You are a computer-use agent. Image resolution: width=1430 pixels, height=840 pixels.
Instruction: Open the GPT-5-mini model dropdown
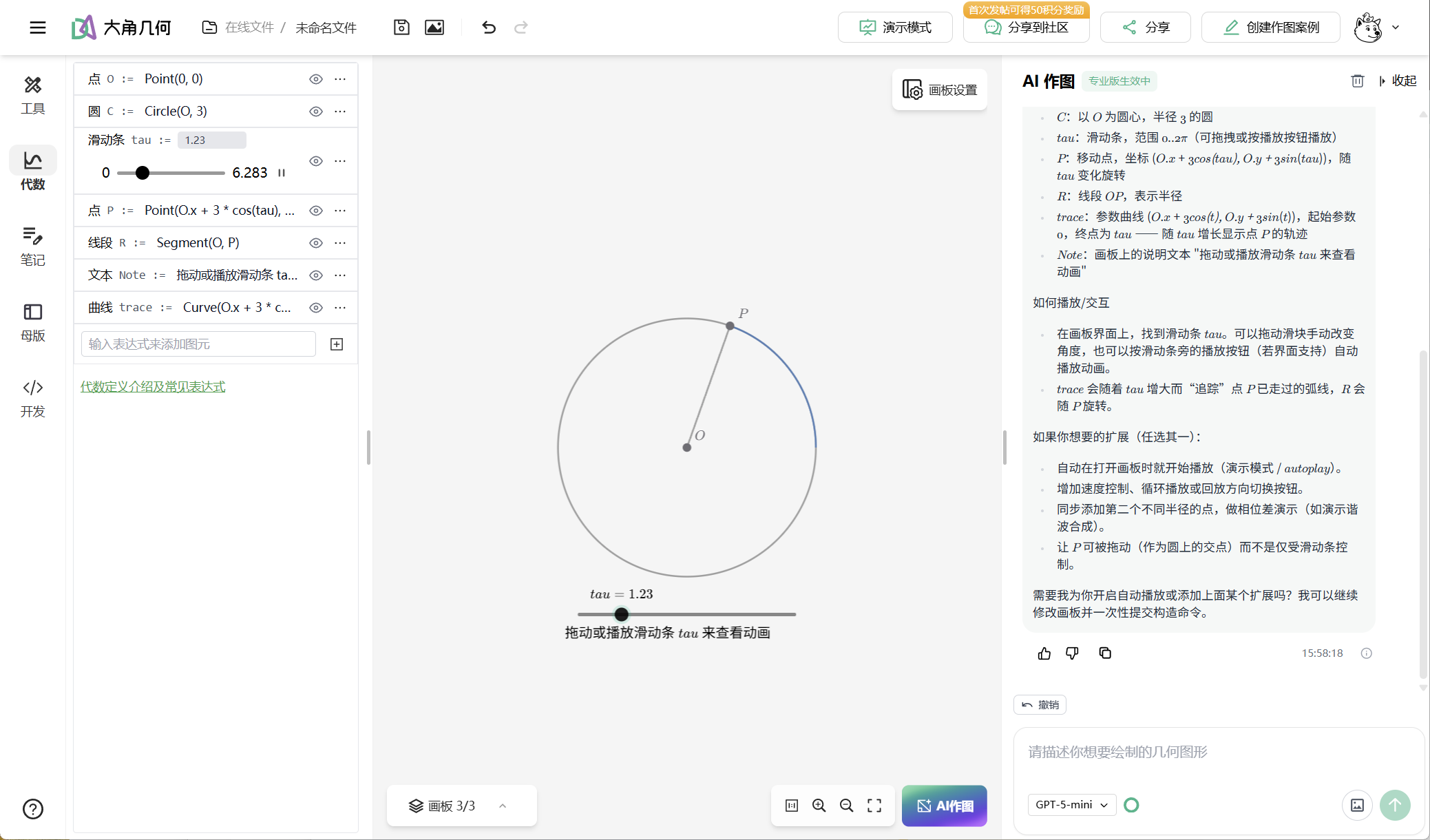click(1071, 805)
